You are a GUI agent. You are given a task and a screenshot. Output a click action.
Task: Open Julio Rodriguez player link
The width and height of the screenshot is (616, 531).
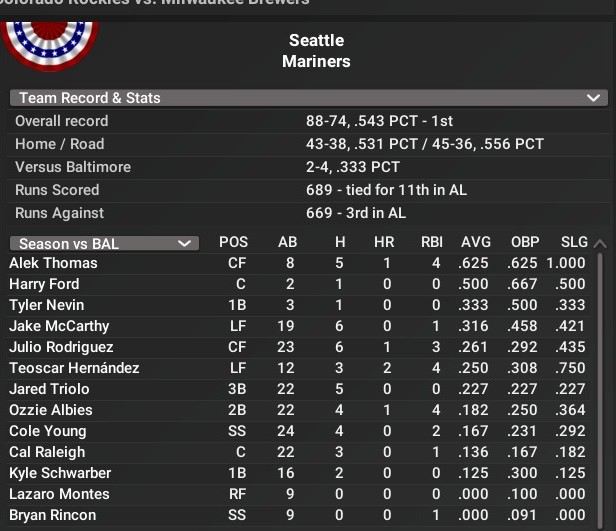(x=59, y=347)
